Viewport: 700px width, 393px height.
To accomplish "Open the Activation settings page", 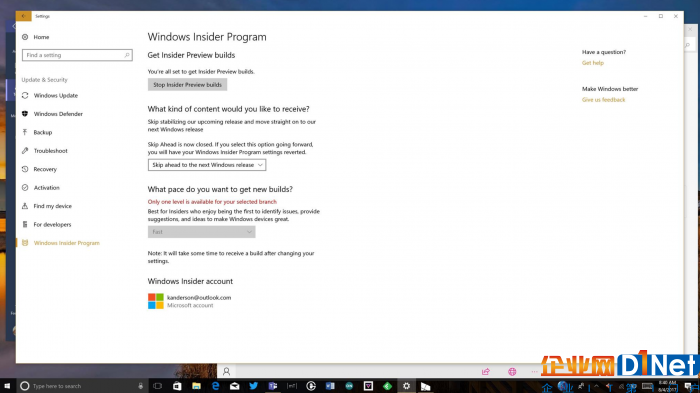I will (41, 188).
